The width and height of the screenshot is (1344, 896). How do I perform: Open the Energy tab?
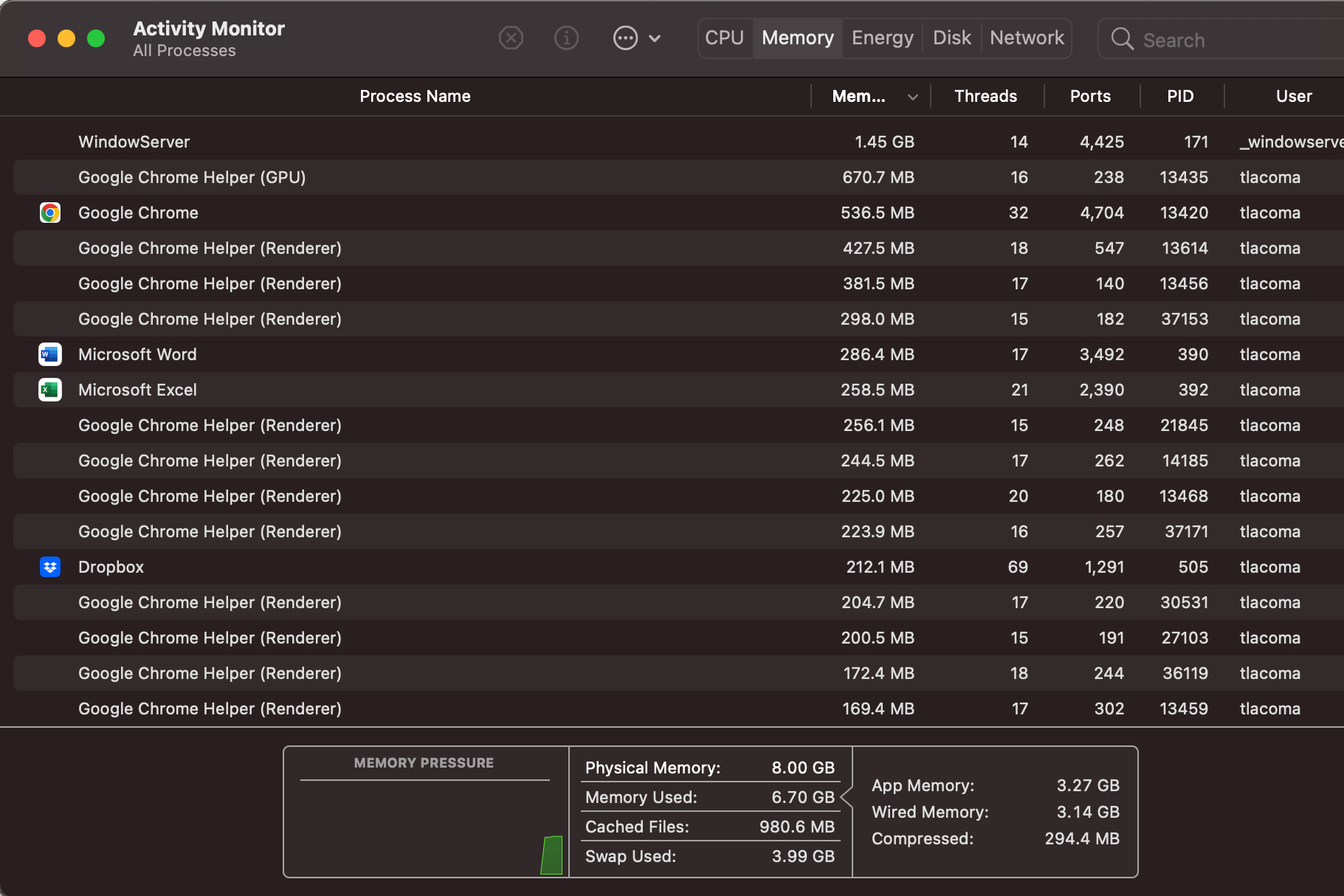tap(882, 38)
